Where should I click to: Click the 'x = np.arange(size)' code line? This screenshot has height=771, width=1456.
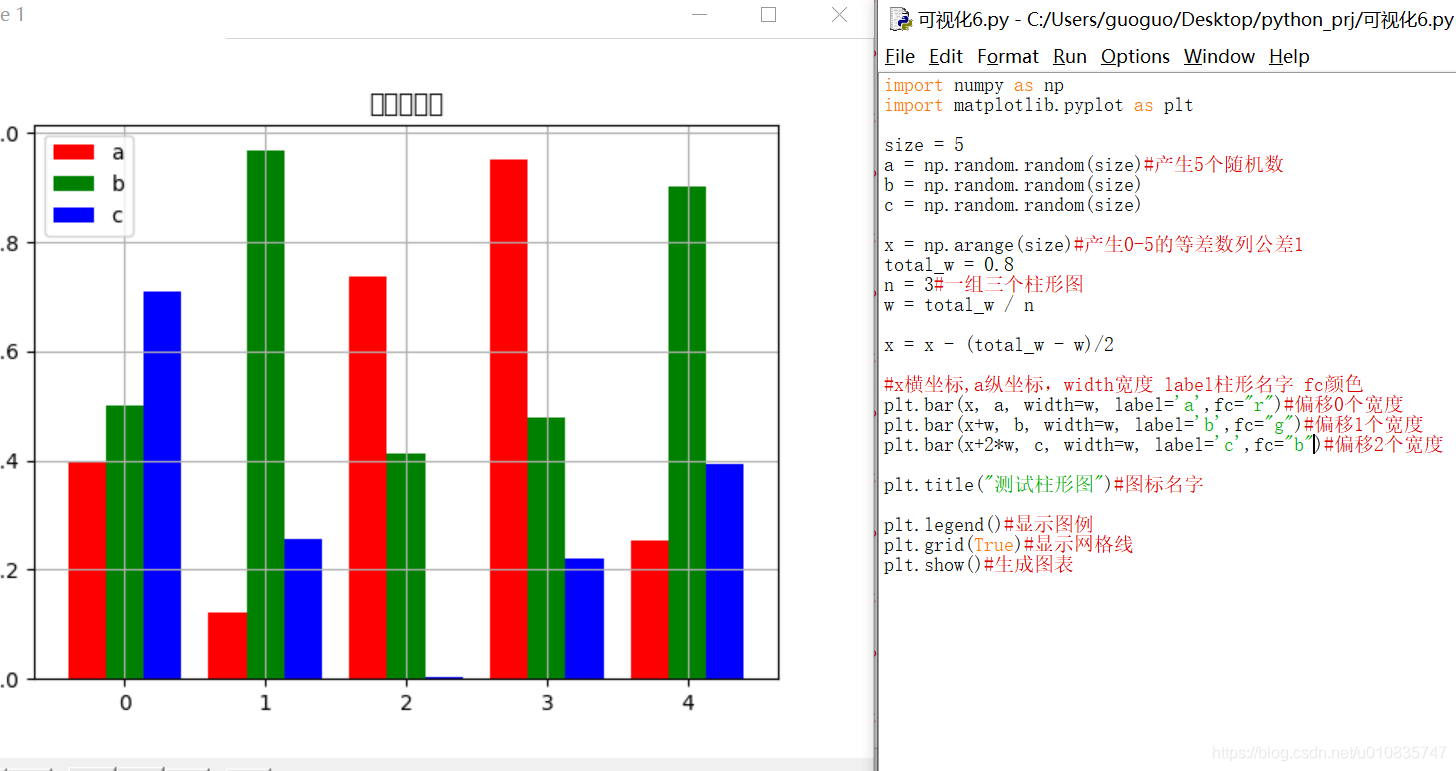click(x=1094, y=245)
